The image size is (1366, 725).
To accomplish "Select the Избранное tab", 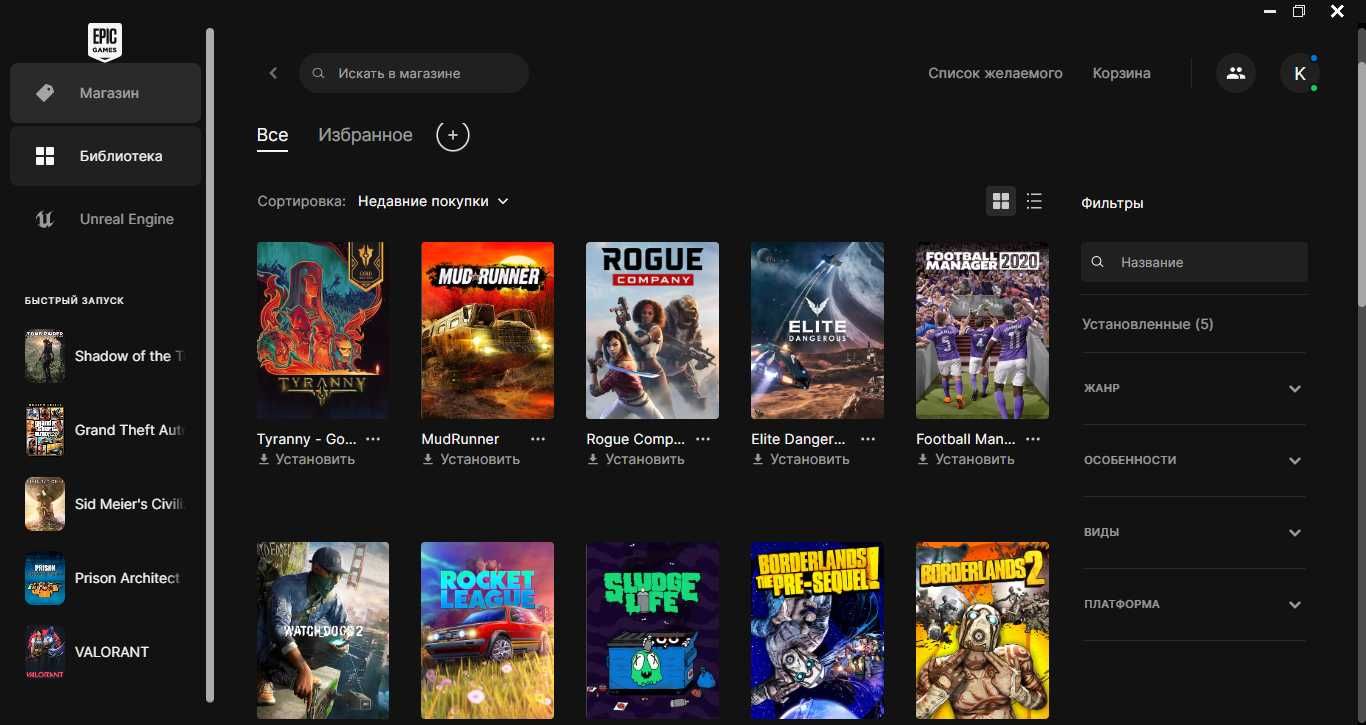I will [365, 135].
